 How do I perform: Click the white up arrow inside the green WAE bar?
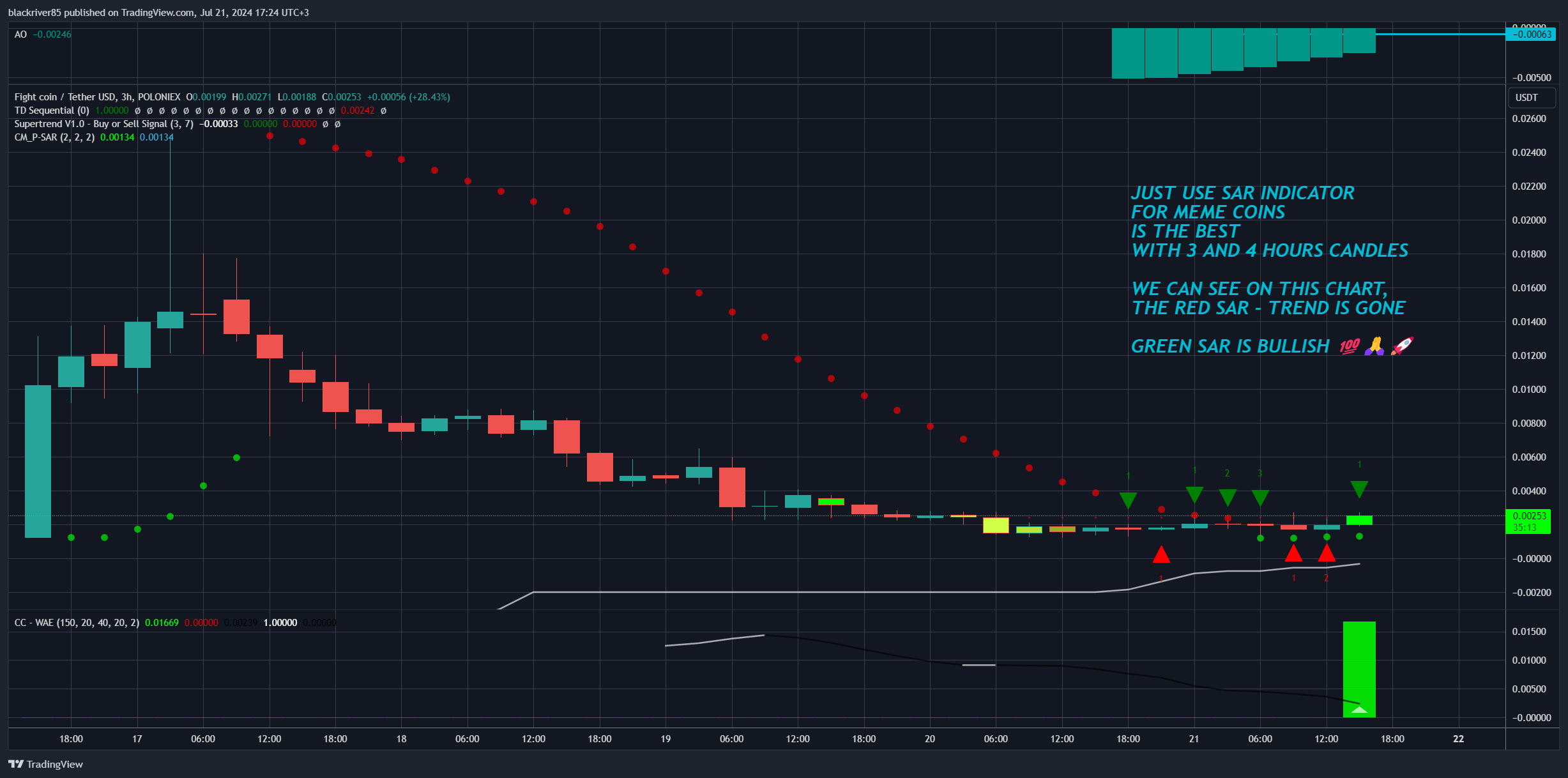pyautogui.click(x=1359, y=710)
